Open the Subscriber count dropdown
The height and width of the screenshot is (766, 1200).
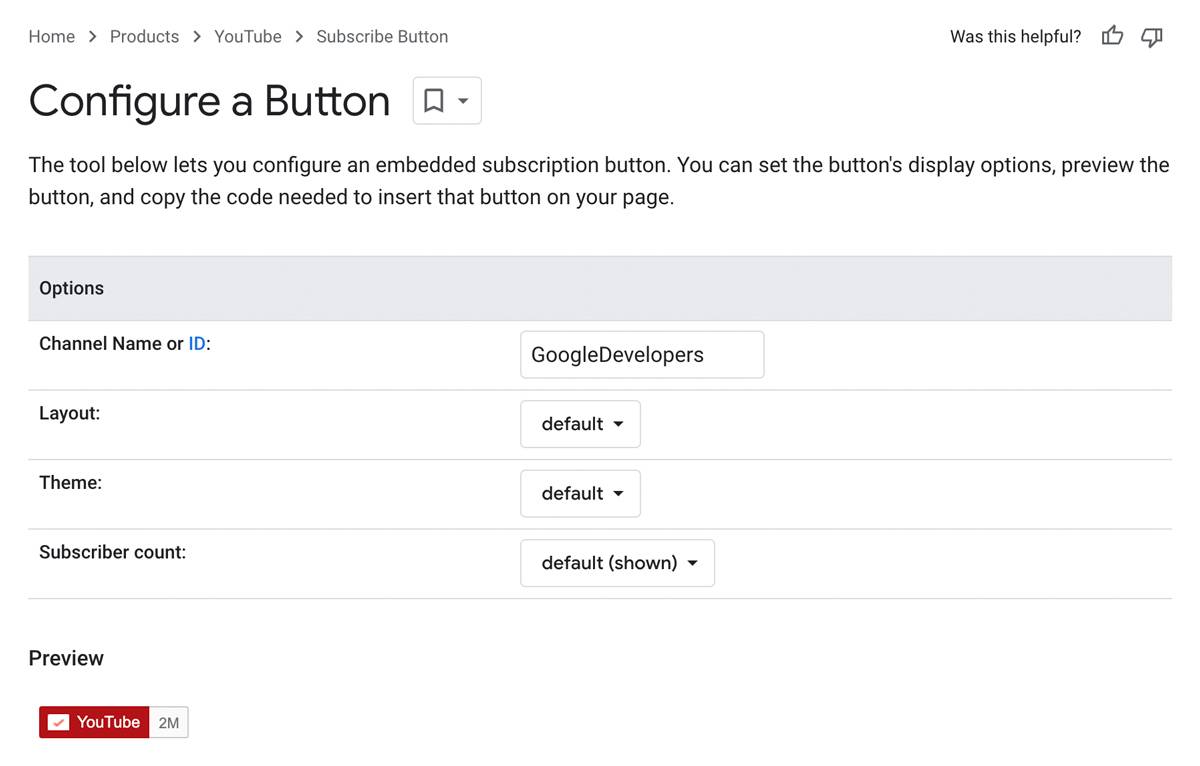coord(617,563)
